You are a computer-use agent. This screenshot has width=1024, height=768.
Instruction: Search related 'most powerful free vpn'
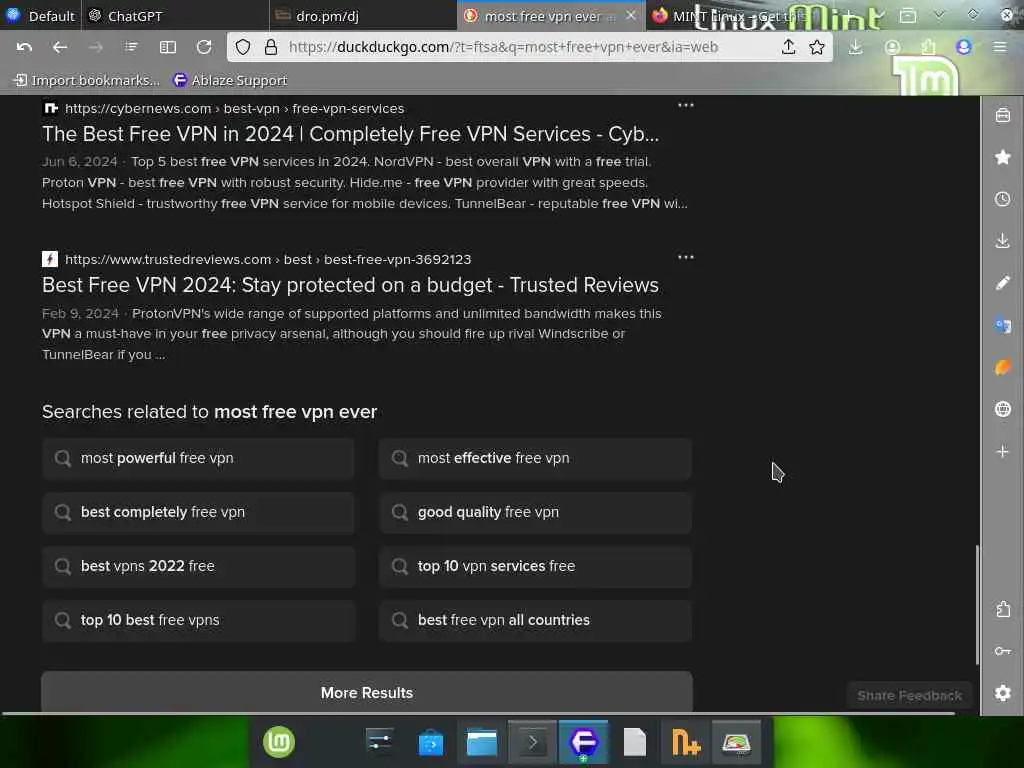click(x=199, y=458)
